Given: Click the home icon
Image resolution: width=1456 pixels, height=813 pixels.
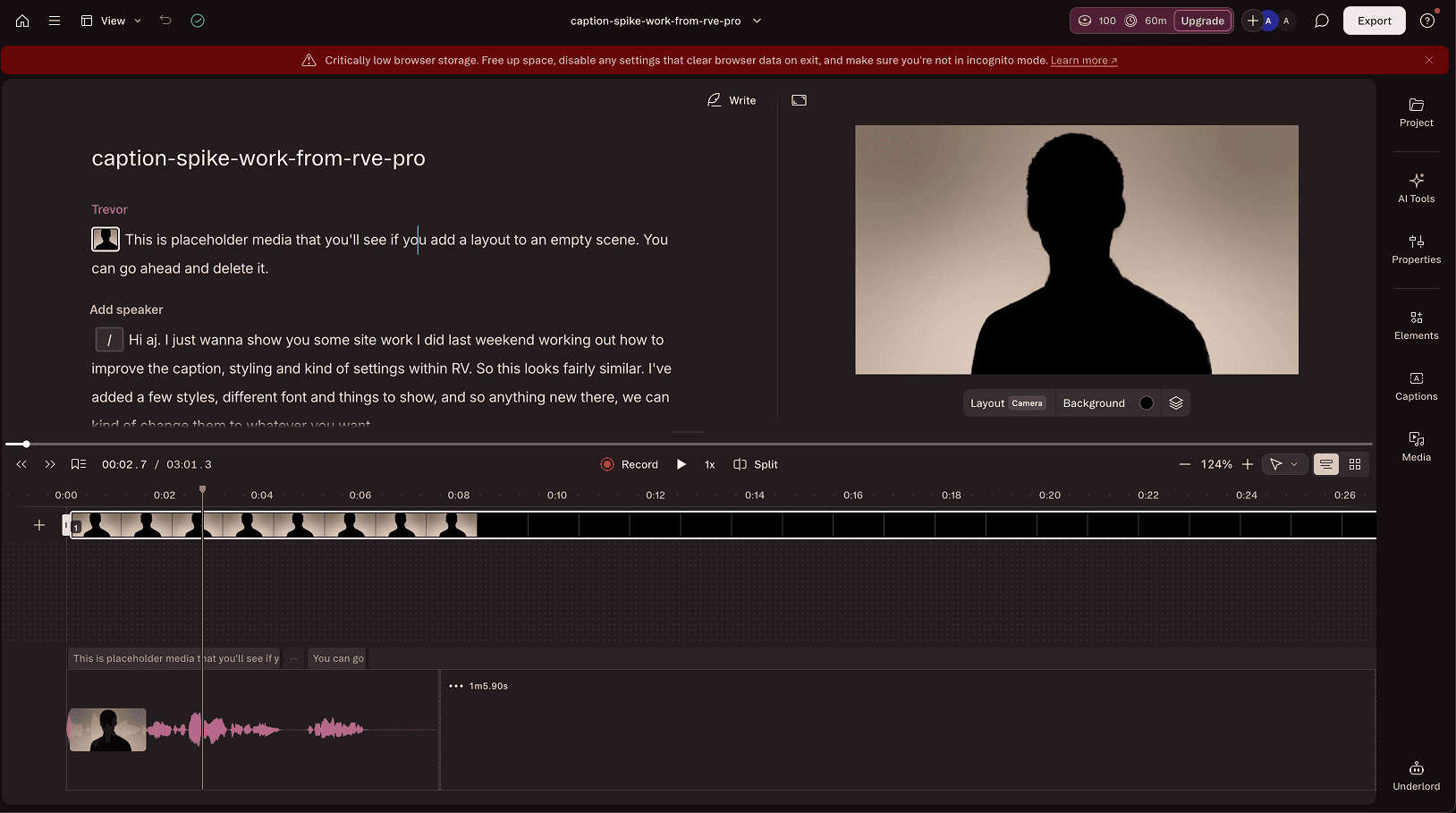Looking at the screenshot, I should point(22,21).
